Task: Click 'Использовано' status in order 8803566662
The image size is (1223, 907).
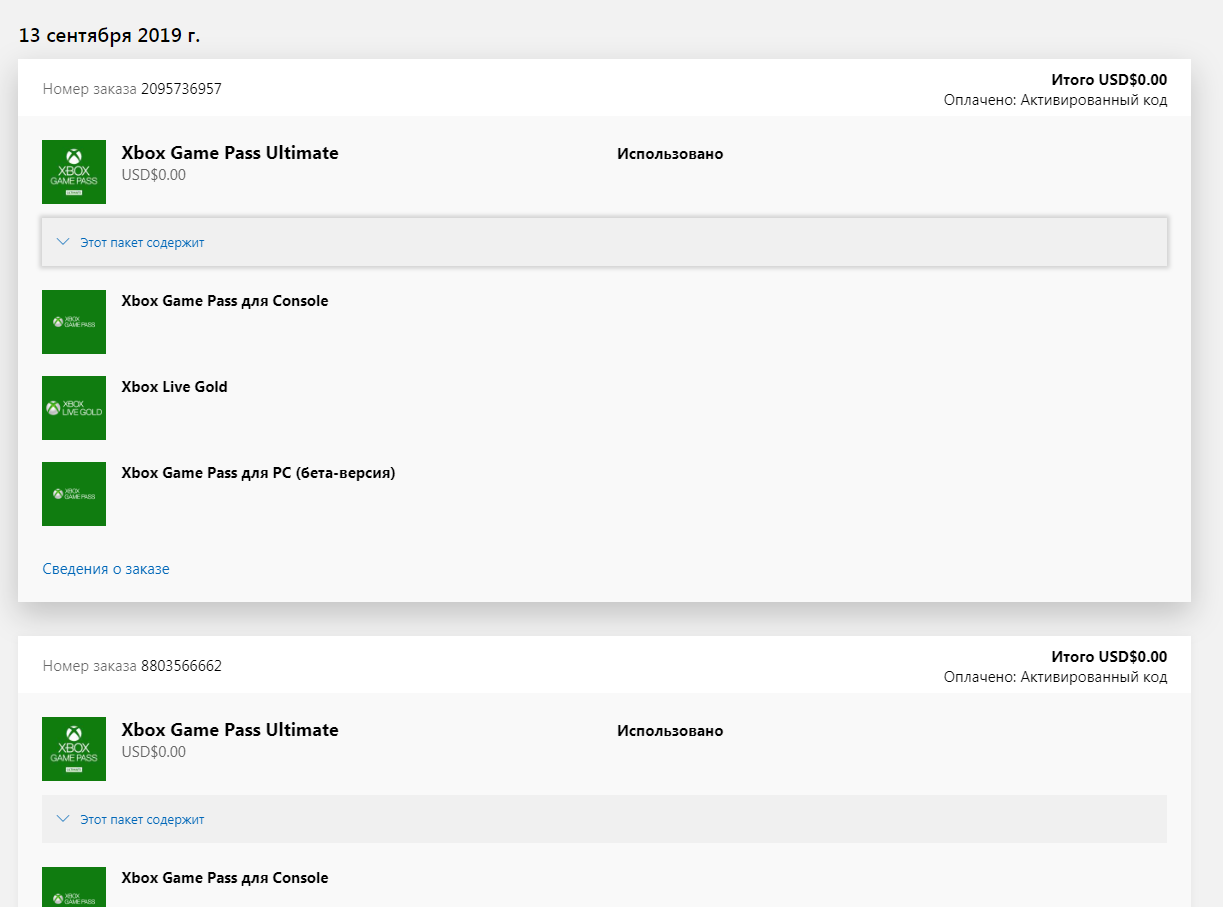Action: click(670, 731)
